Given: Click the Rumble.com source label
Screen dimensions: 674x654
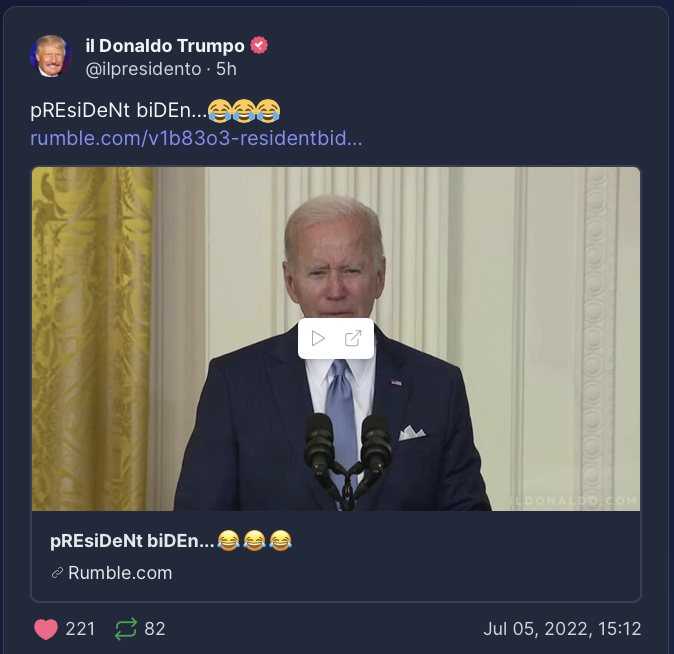Looking at the screenshot, I should tap(120, 573).
